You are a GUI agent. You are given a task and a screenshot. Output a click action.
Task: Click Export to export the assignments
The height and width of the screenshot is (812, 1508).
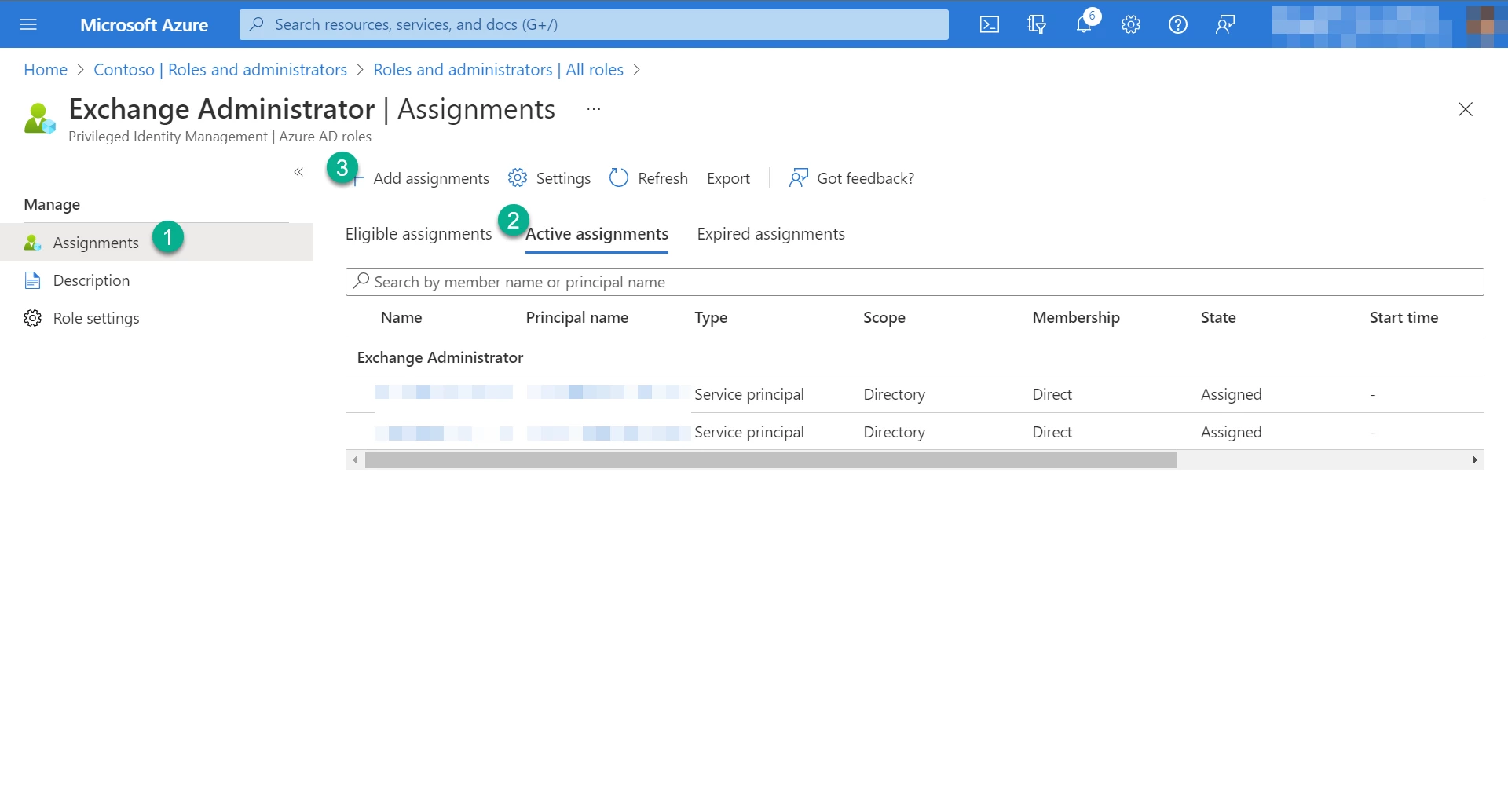pos(728,178)
